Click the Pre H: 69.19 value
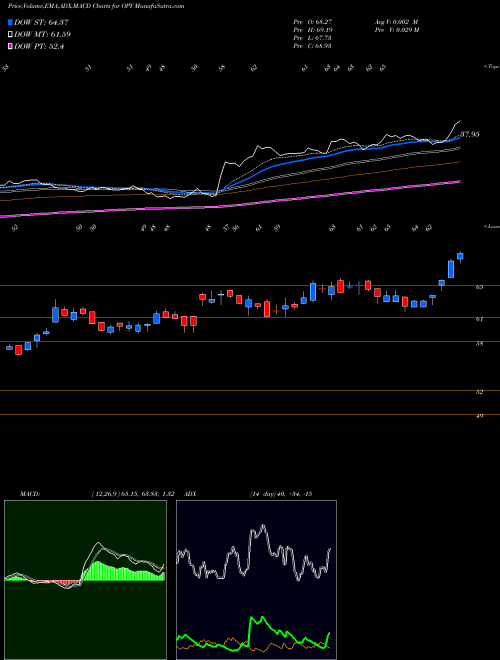 point(313,30)
